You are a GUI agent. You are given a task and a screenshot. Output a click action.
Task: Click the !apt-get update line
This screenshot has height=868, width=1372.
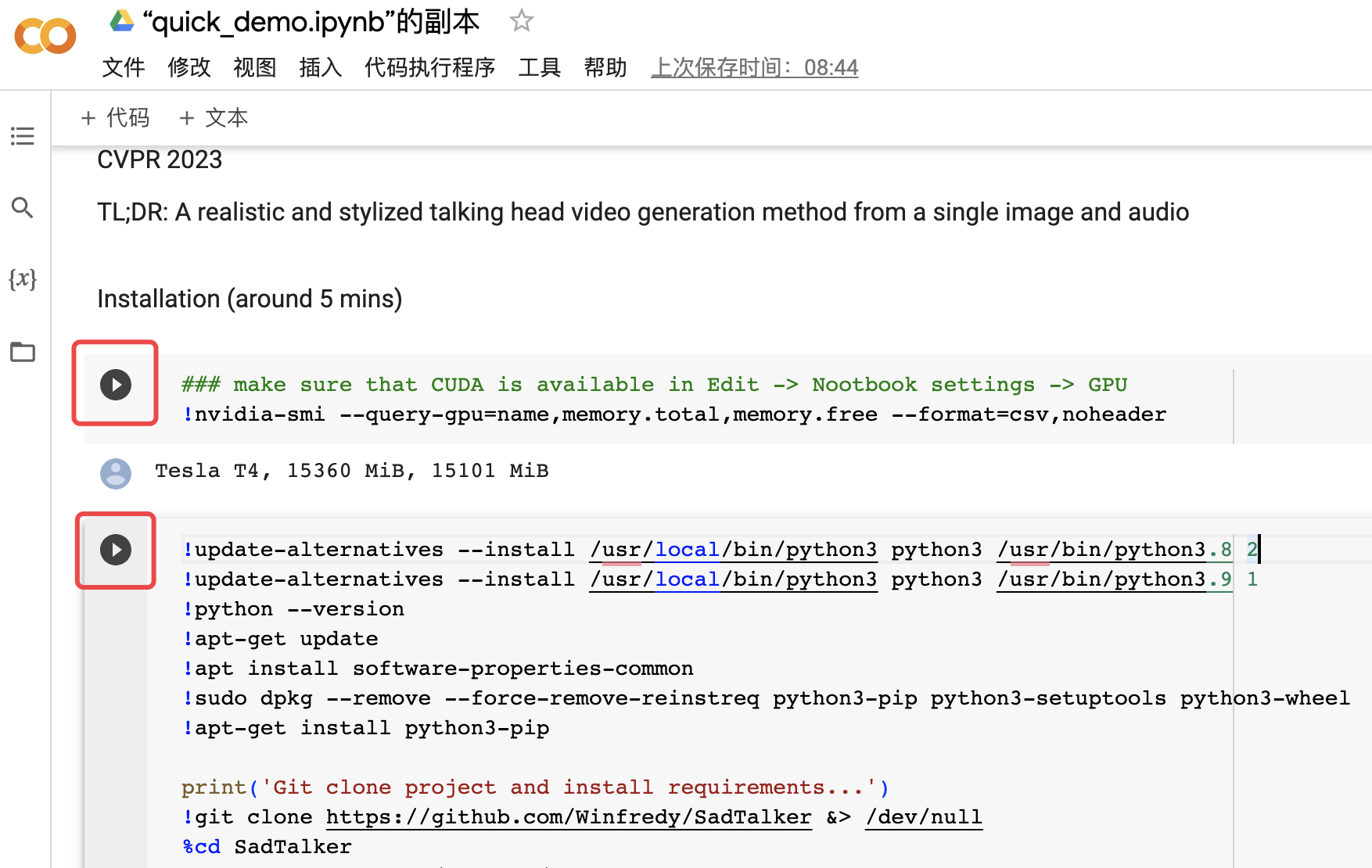pyautogui.click(x=280, y=639)
